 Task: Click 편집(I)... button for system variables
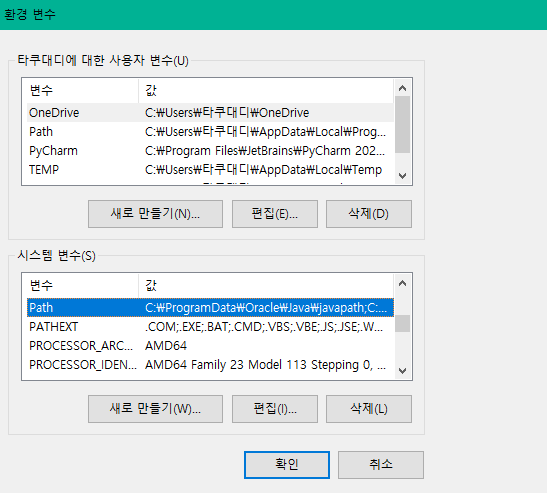(275, 409)
